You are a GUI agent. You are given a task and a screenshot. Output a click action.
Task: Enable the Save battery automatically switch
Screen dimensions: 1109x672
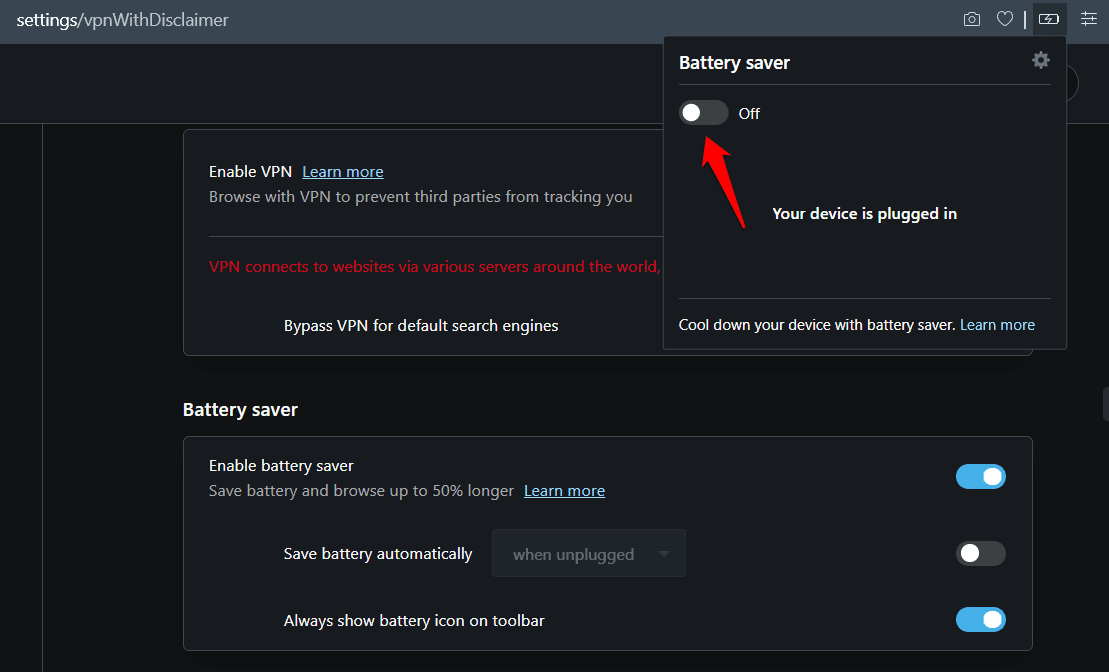click(x=981, y=553)
